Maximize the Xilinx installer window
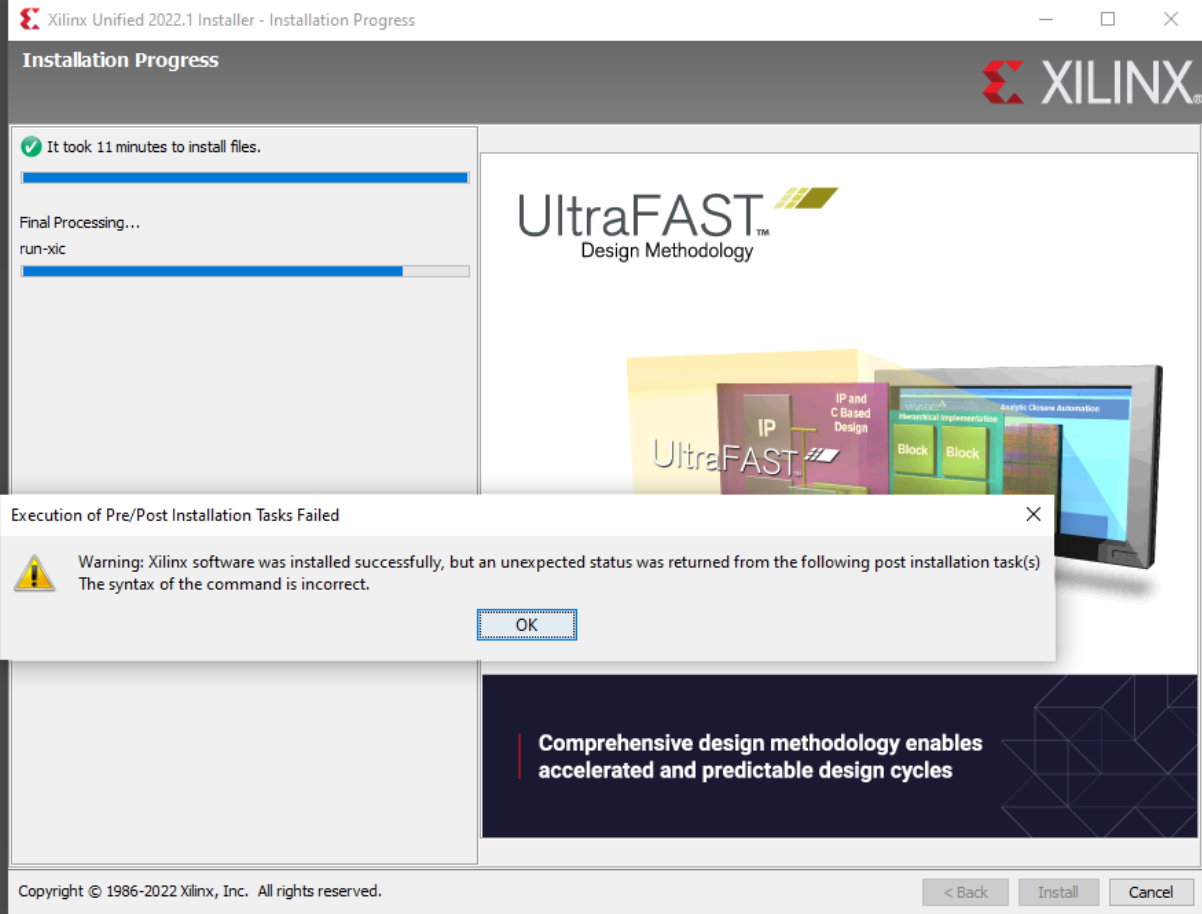The height and width of the screenshot is (914, 1202). tap(1108, 19)
